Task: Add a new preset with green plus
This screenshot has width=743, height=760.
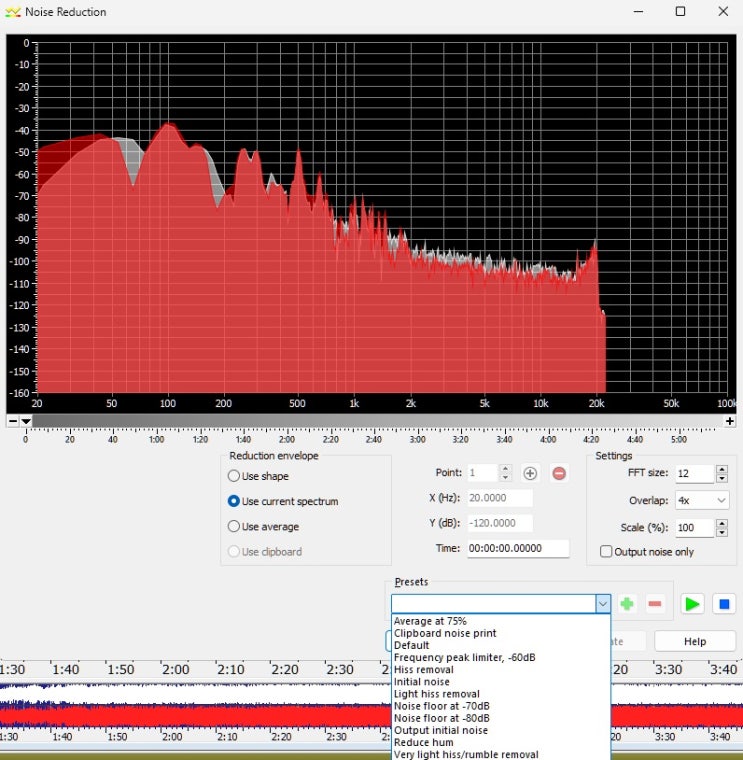Action: [x=627, y=604]
